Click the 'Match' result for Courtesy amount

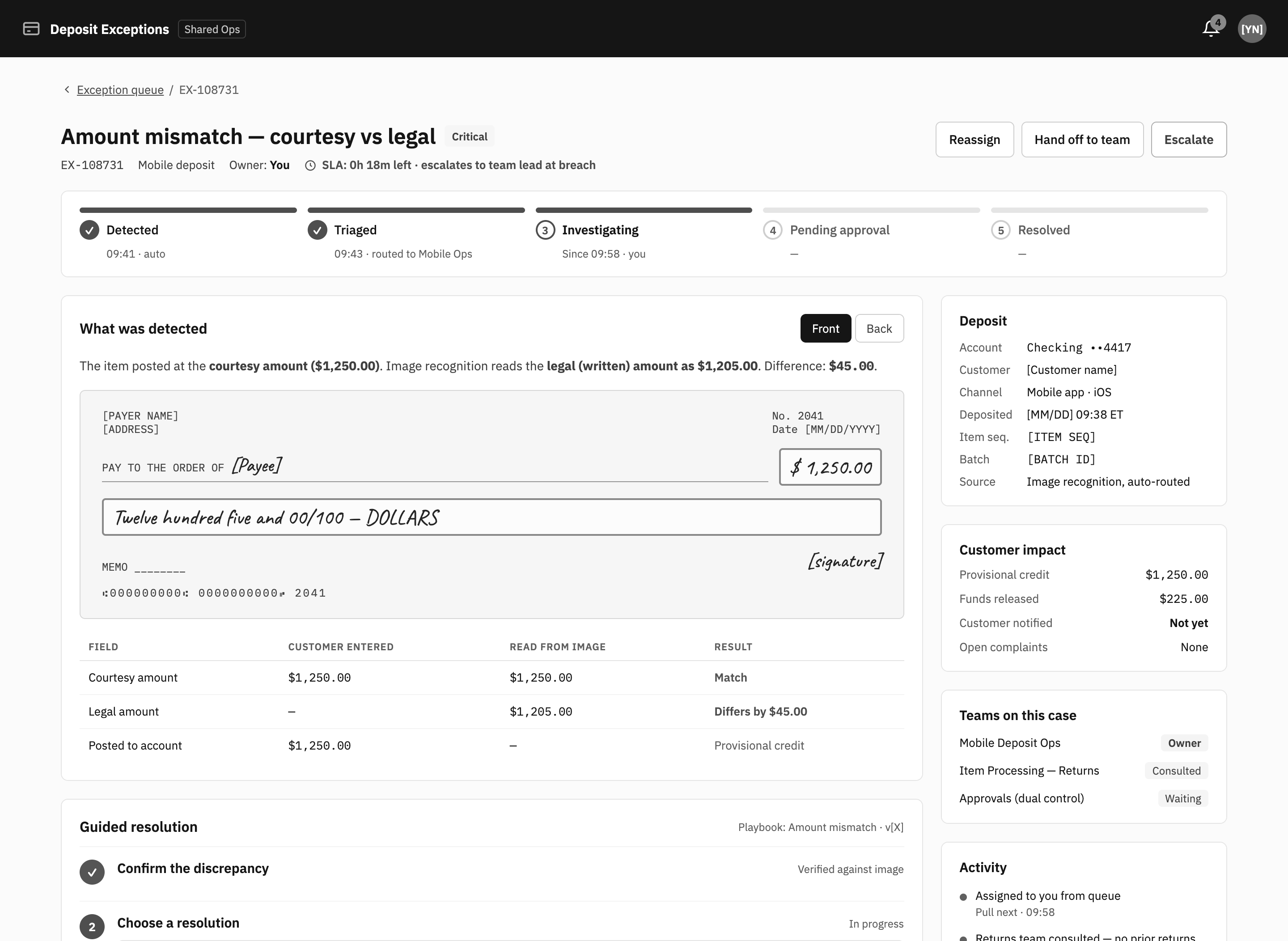point(730,678)
